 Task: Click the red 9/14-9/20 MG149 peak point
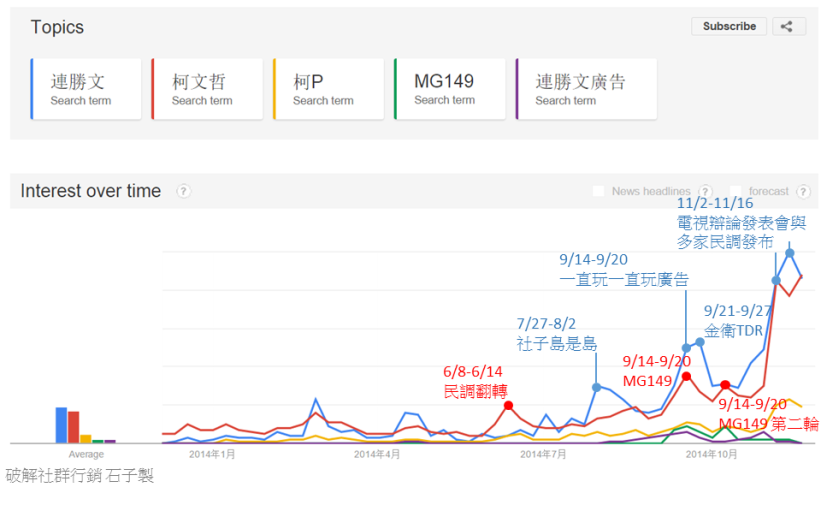coord(686,376)
